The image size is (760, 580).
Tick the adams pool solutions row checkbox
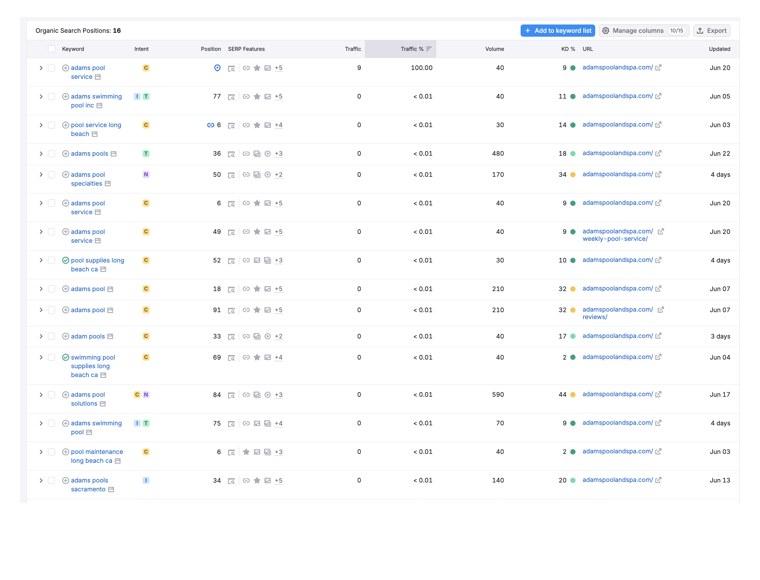(x=51, y=395)
